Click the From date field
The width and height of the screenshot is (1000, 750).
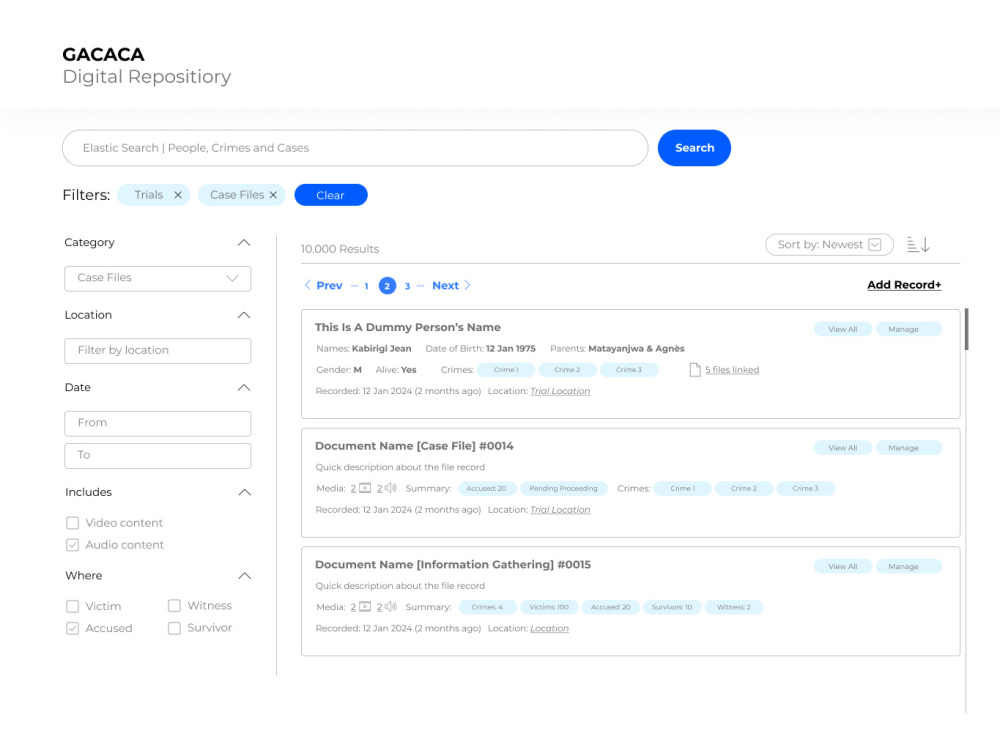pos(158,423)
